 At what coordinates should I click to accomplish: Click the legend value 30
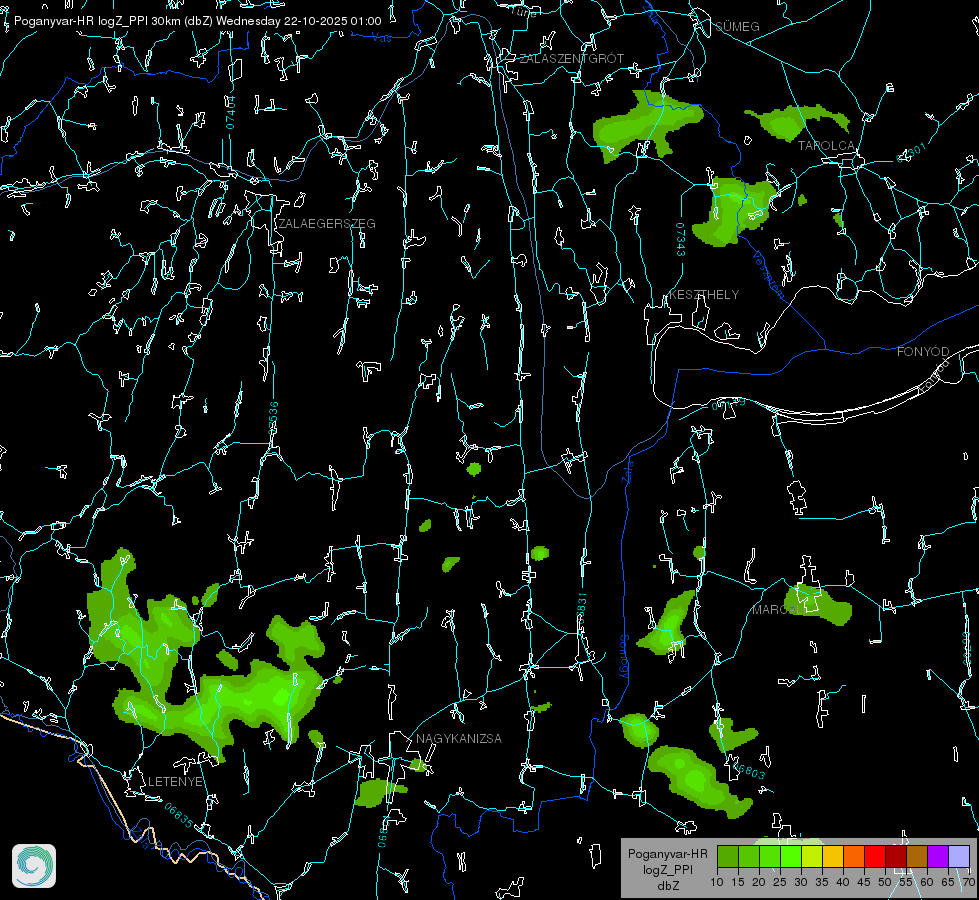coord(800,883)
